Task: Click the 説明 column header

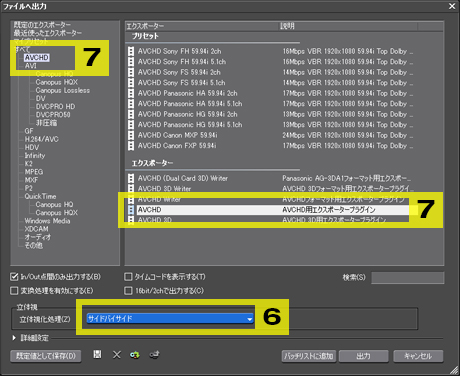Action: (348, 26)
